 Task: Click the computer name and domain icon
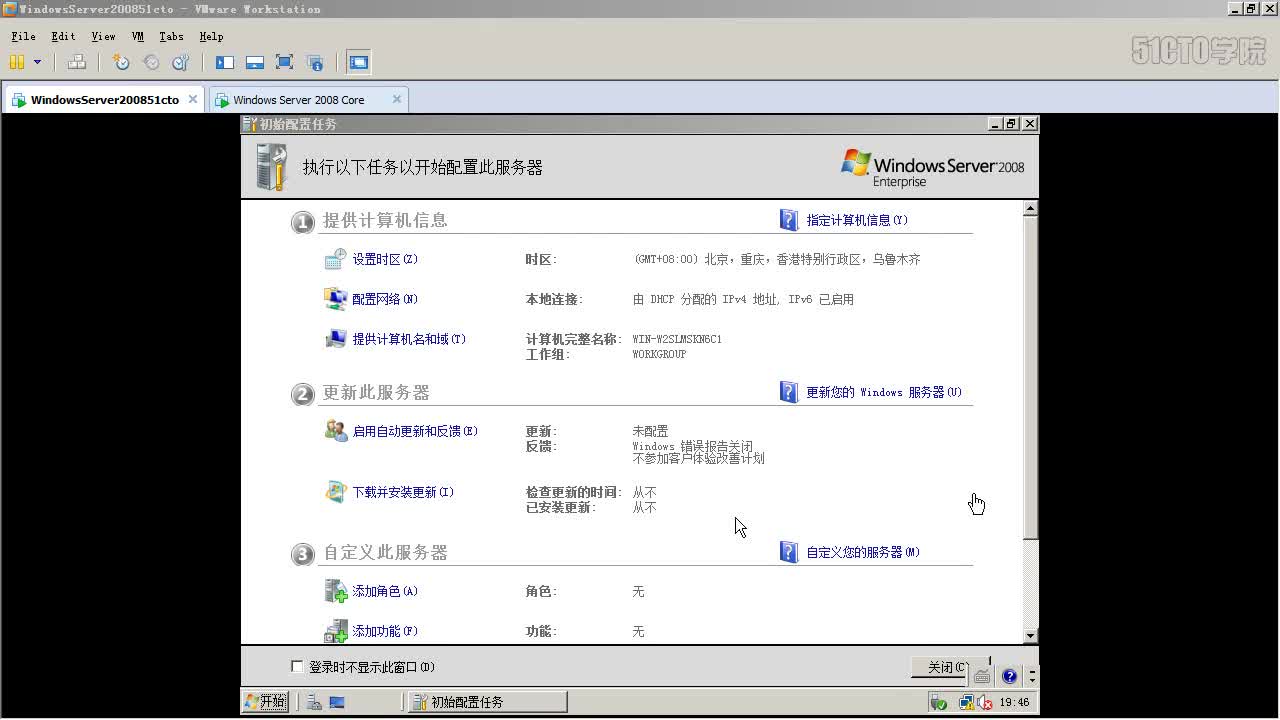point(335,338)
